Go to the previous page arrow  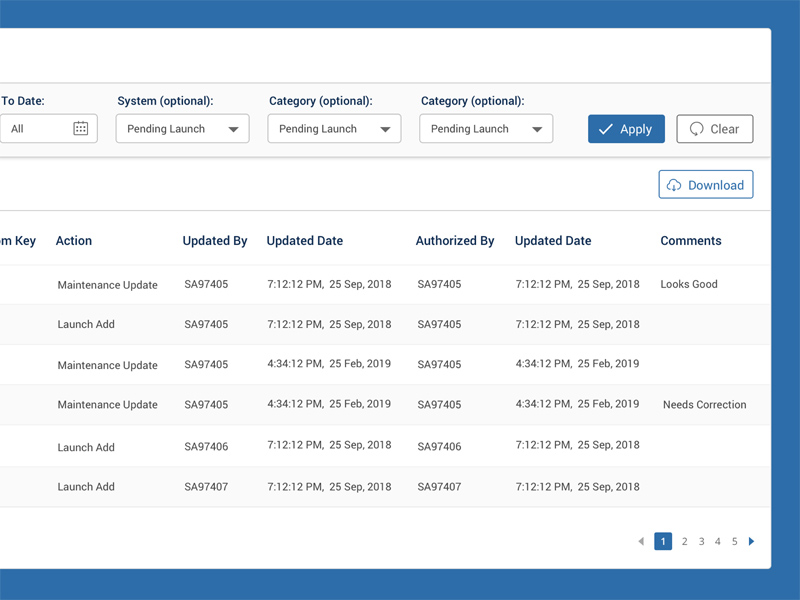(641, 542)
